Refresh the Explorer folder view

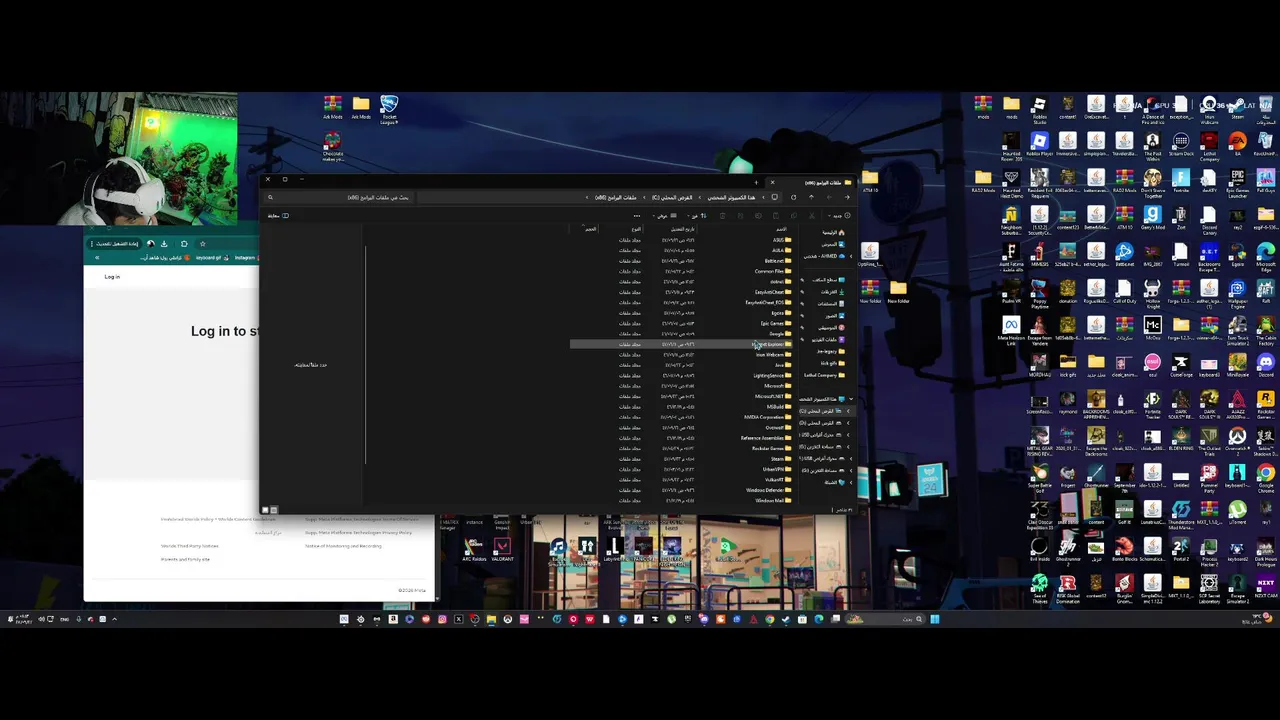click(x=793, y=197)
